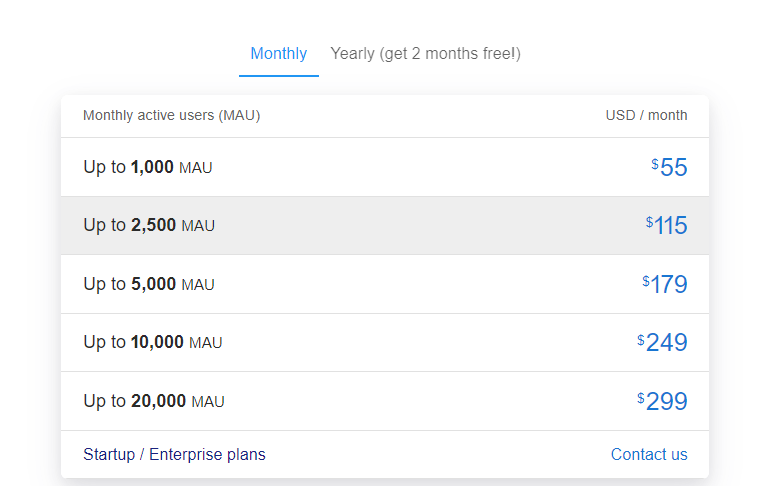Switch to the Monthly pricing tab

tap(278, 54)
